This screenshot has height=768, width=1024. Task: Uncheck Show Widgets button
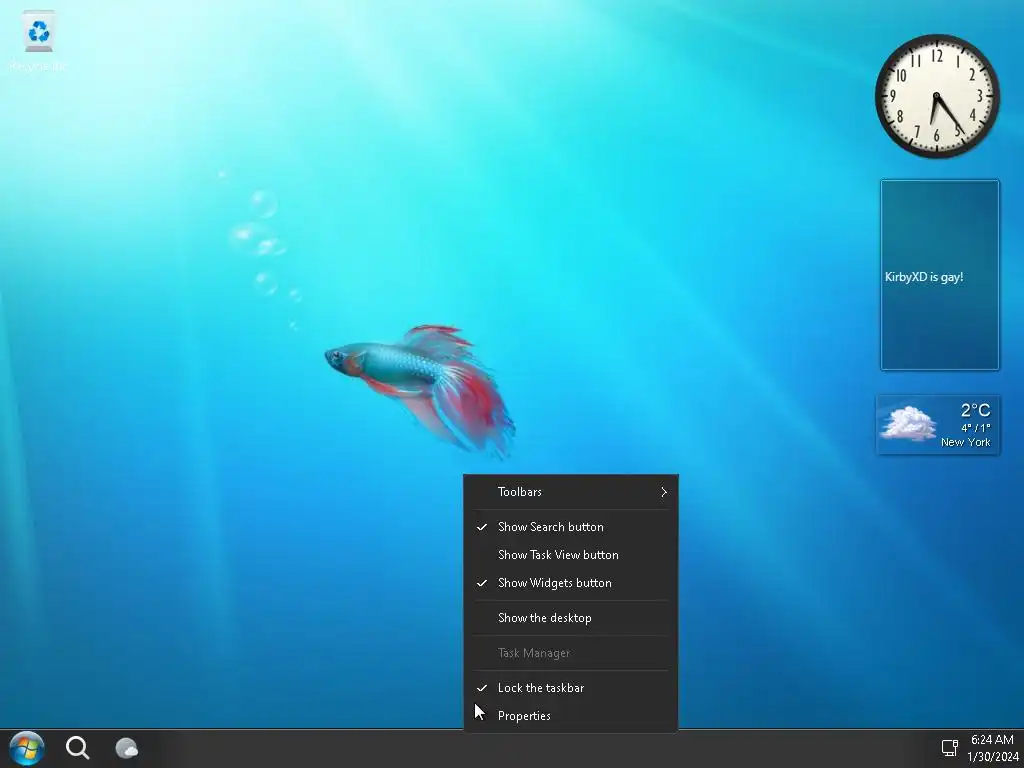pos(571,583)
